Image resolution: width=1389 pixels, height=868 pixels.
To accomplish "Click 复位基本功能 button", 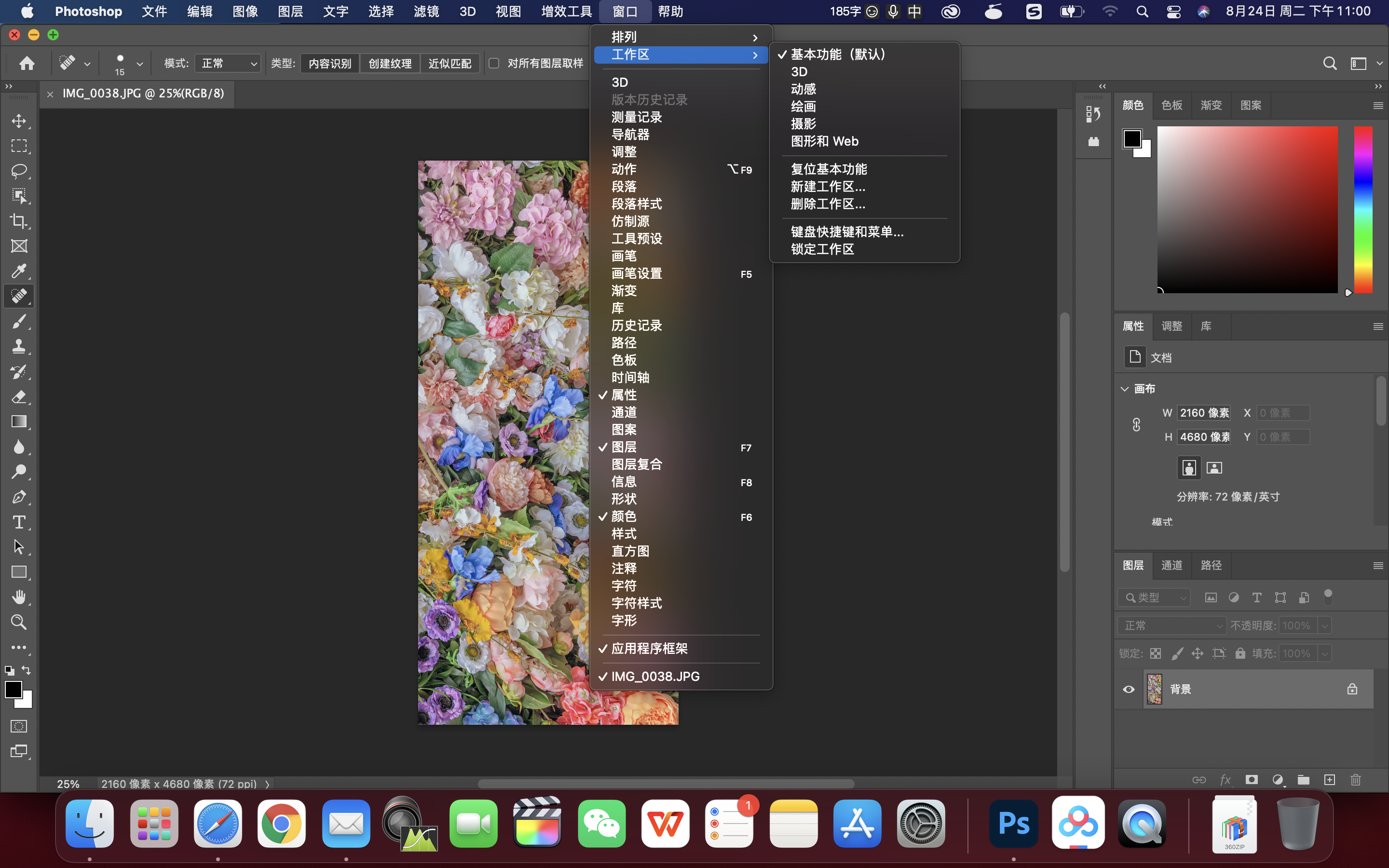I will (827, 168).
